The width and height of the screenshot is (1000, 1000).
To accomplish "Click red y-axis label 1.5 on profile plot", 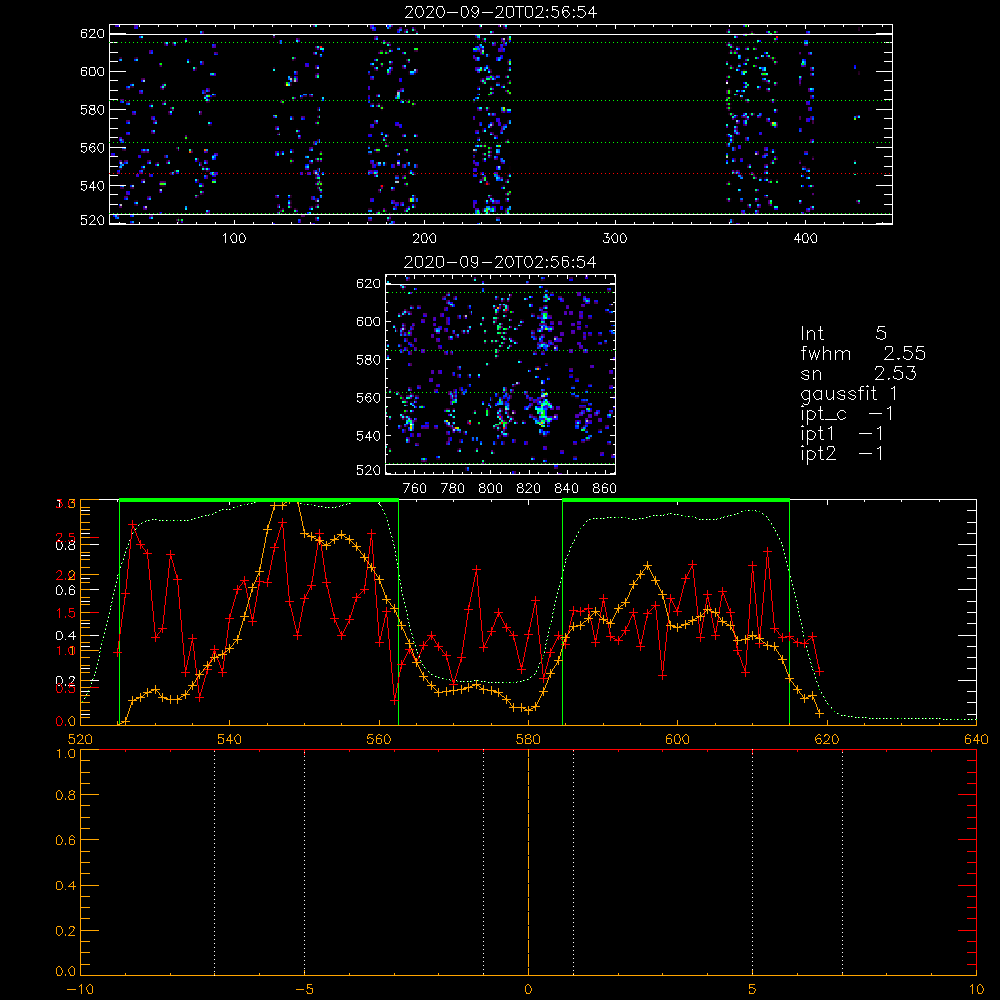I will [x=66, y=614].
